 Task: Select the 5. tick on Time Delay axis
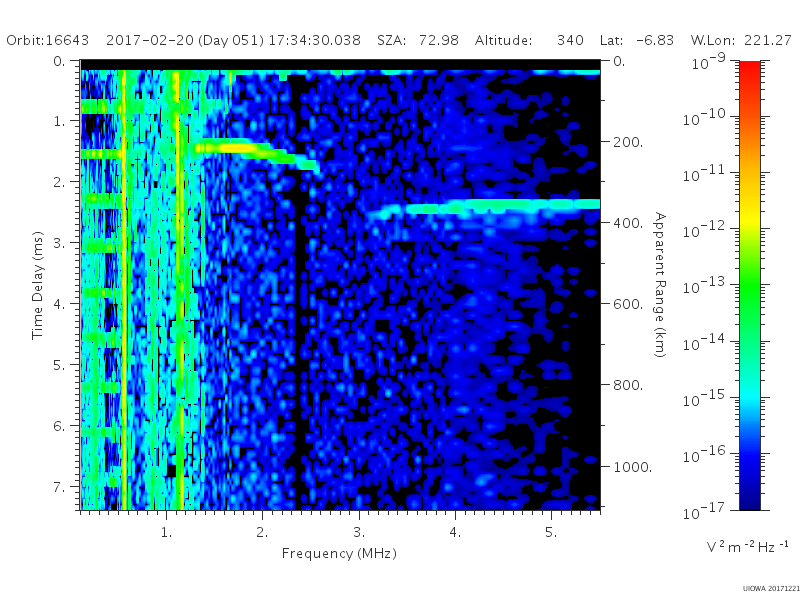pyautogui.click(x=59, y=365)
